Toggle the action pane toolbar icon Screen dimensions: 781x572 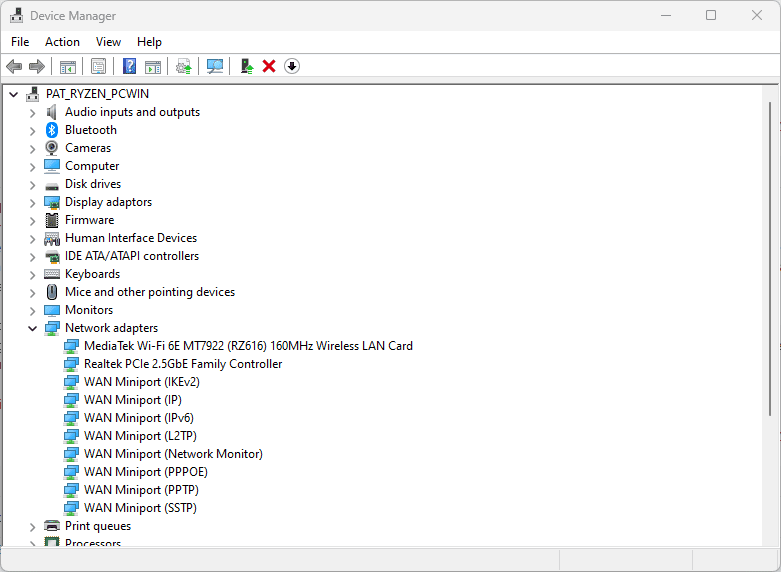(153, 66)
